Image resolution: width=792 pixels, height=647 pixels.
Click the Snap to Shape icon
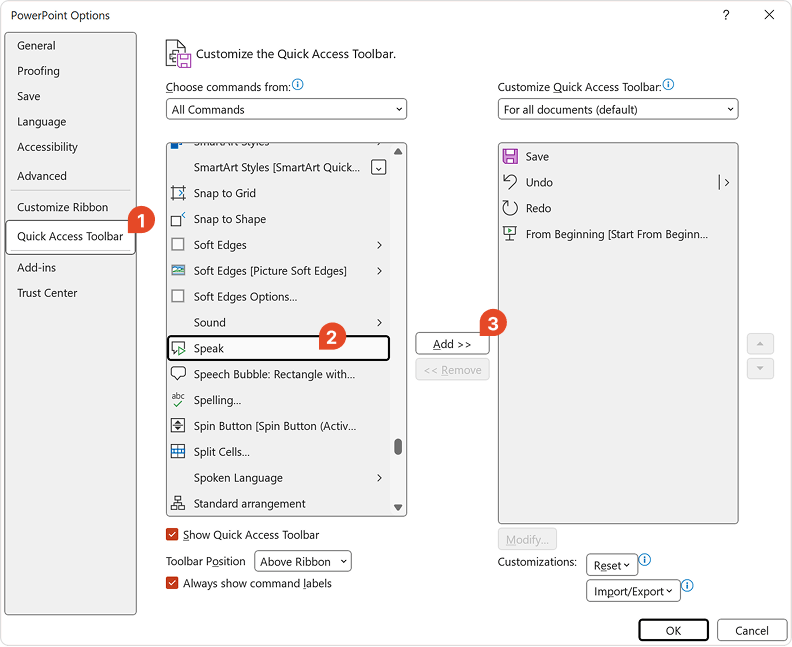(x=178, y=219)
